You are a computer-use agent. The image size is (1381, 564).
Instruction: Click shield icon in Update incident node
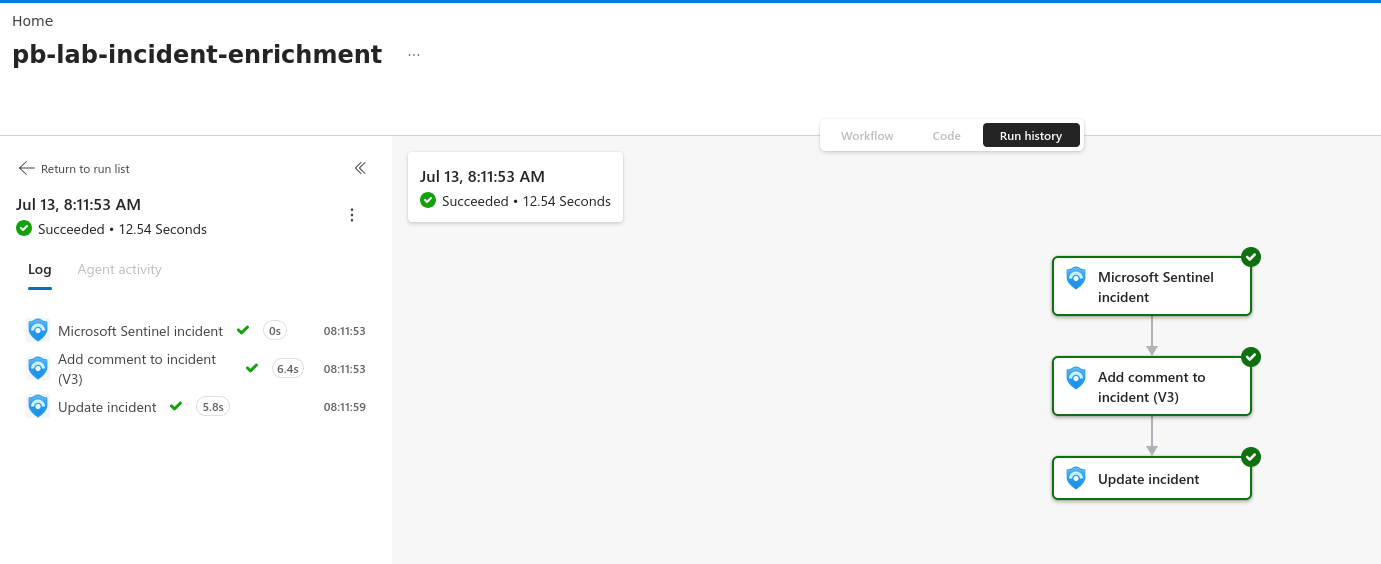[1076, 478]
